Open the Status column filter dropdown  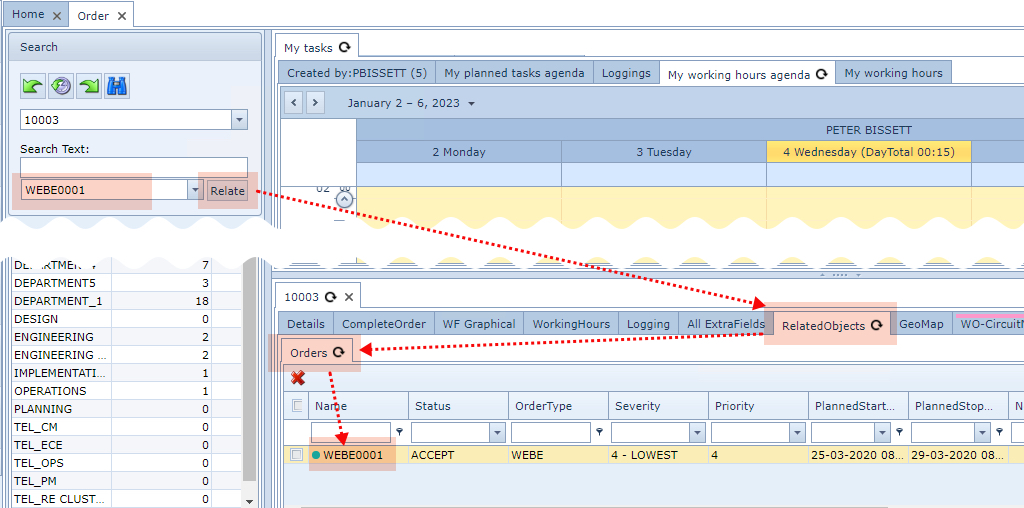pos(497,432)
